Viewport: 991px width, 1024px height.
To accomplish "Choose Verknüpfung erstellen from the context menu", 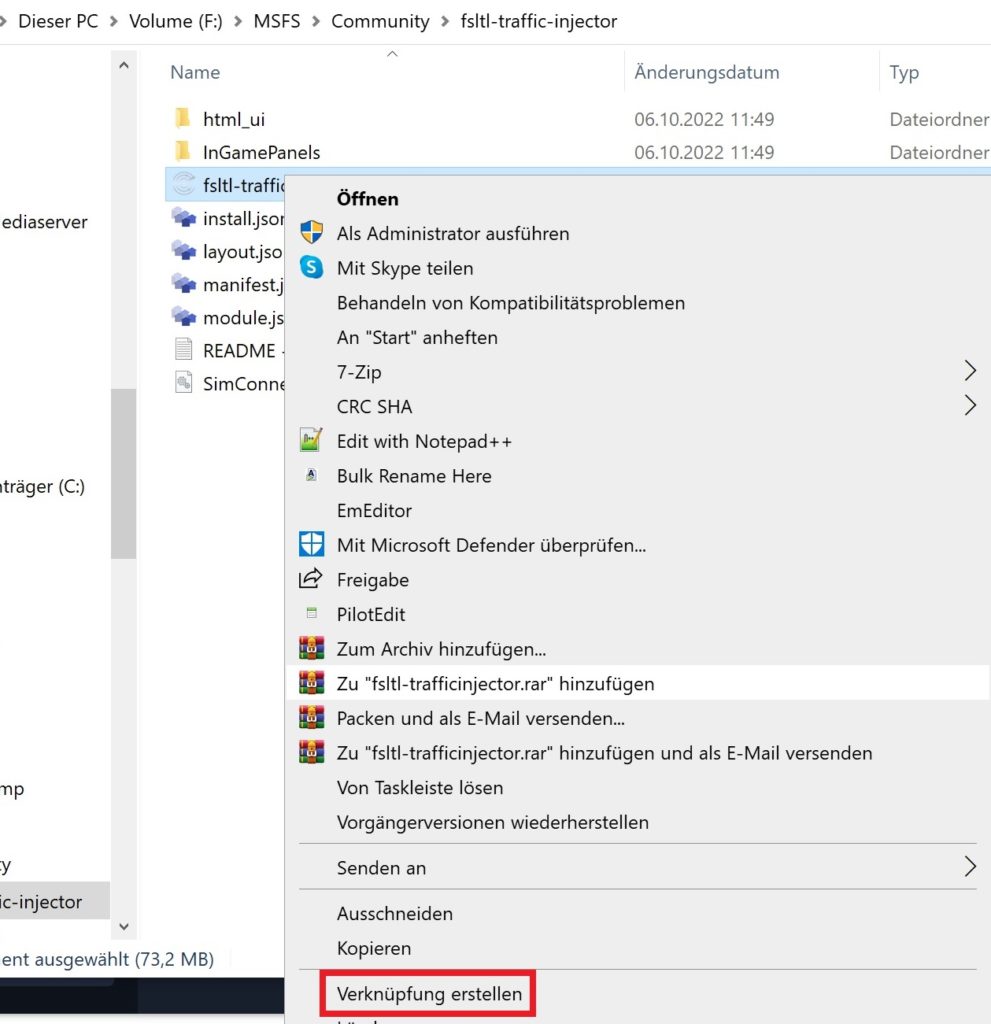I will pyautogui.click(x=429, y=994).
